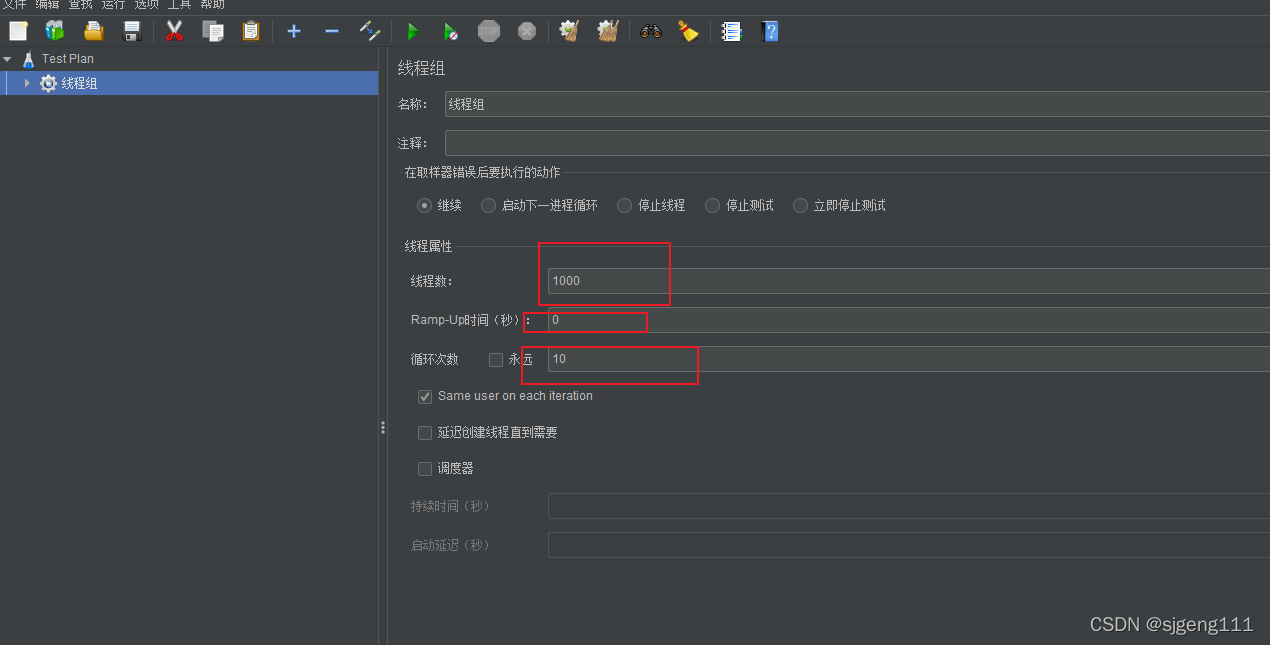The width and height of the screenshot is (1270, 645).
Task: Clear all results with double broom
Action: pyautogui.click(x=608, y=31)
